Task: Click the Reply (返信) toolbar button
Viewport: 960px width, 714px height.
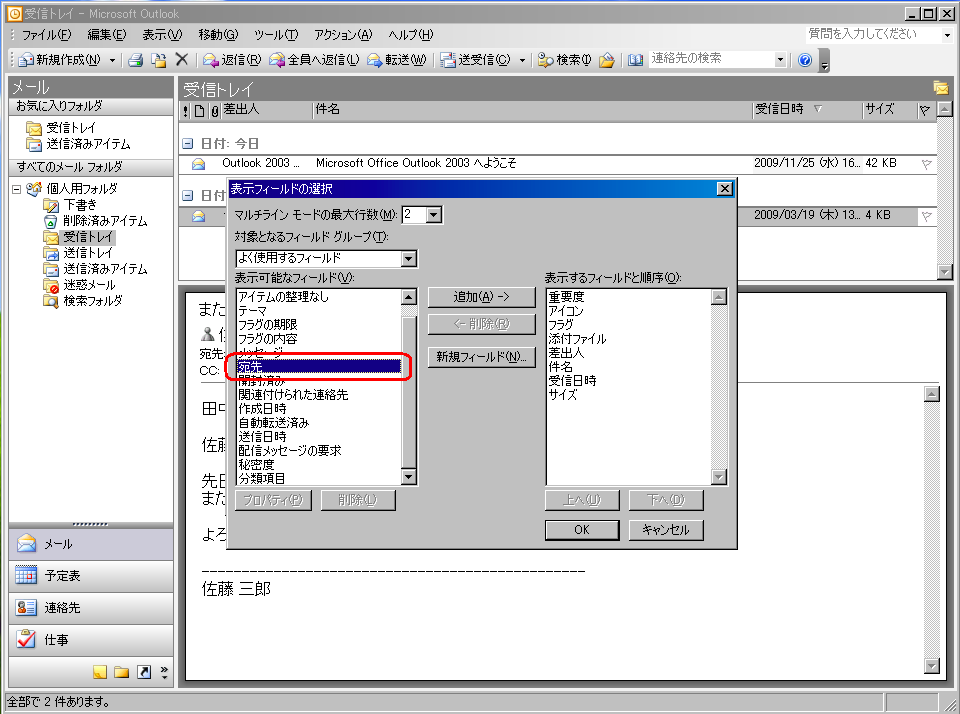Action: [231, 59]
